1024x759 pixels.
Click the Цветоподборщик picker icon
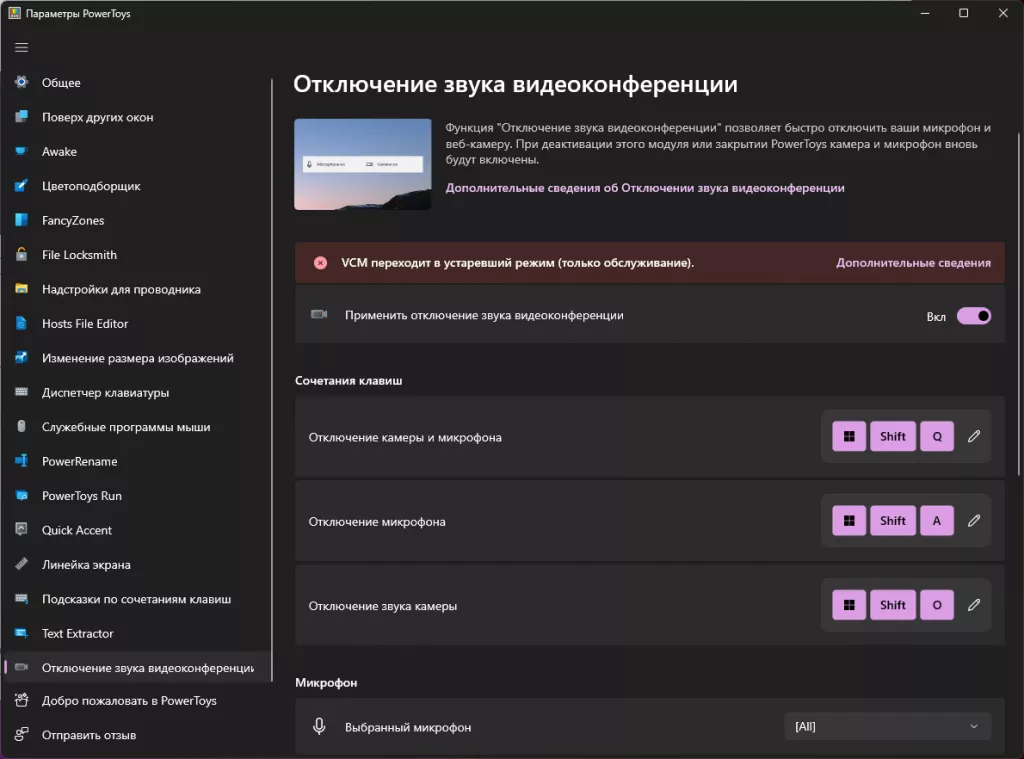22,186
